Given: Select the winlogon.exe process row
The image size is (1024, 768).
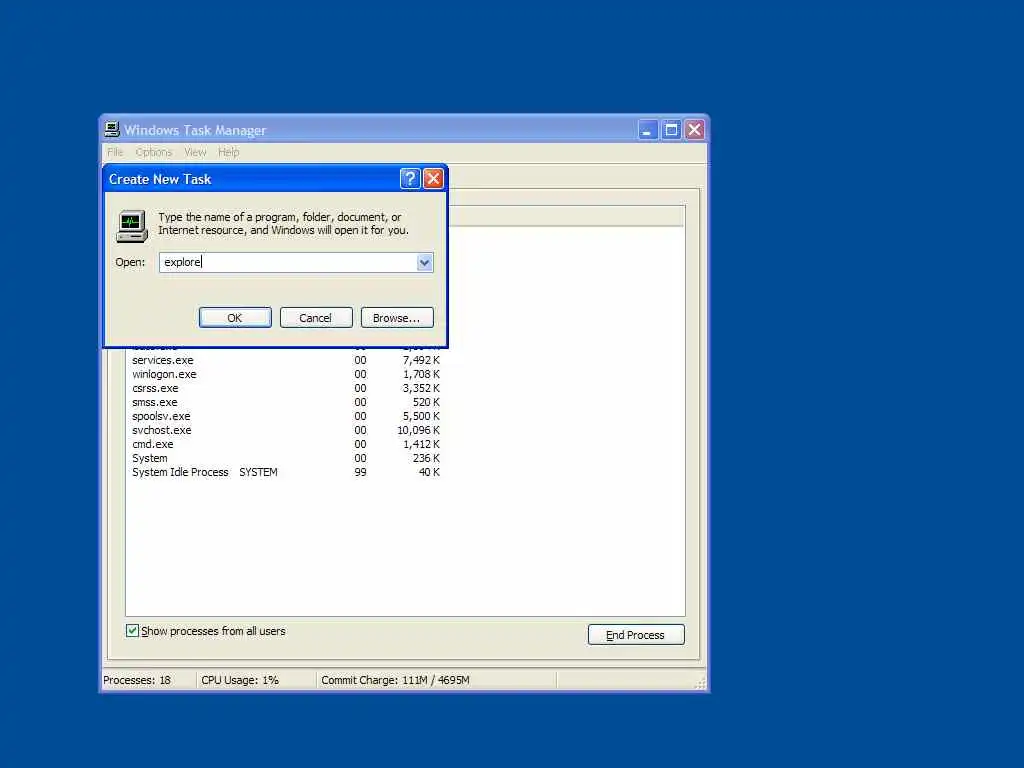Looking at the screenshot, I should click(x=286, y=374).
